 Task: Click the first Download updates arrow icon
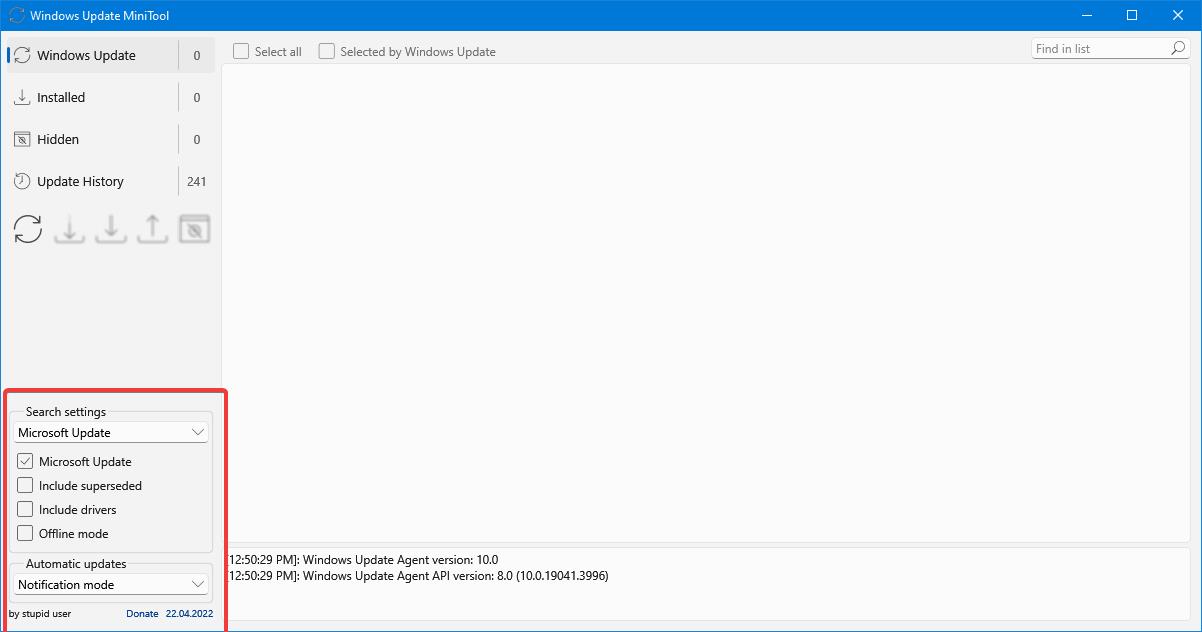point(69,229)
